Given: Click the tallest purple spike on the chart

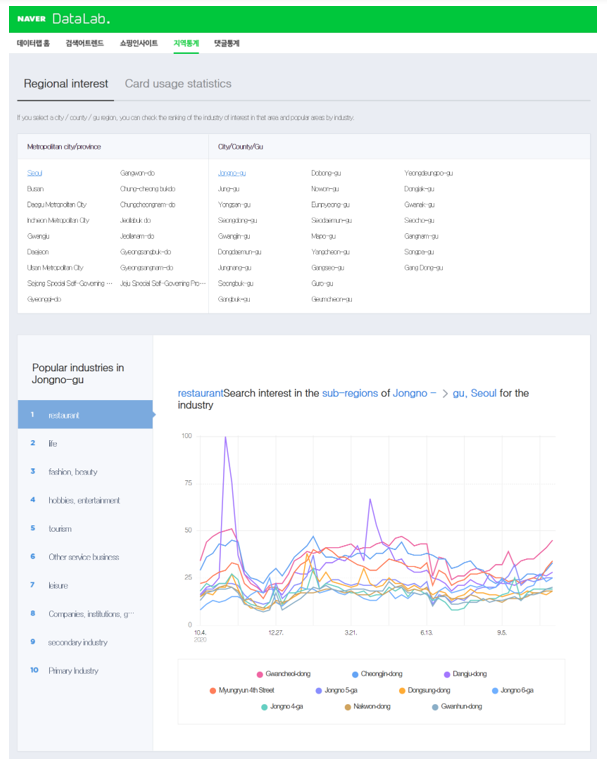Looking at the screenshot, I should point(225,438).
